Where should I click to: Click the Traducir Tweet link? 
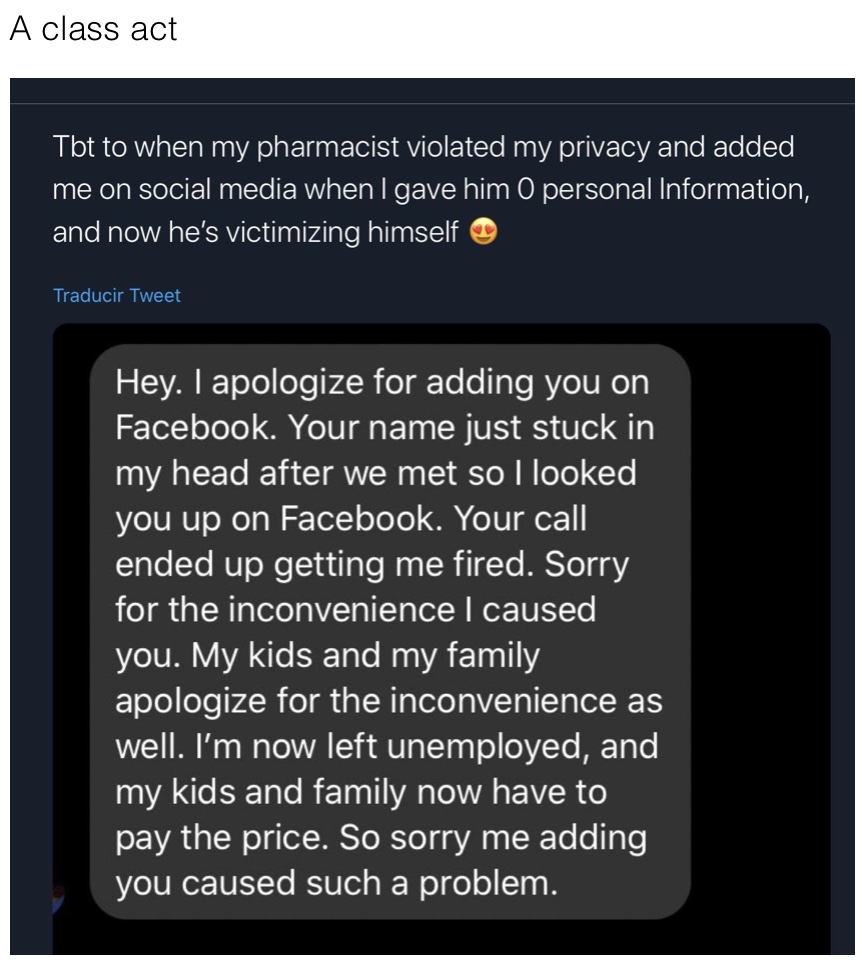[x=117, y=295]
